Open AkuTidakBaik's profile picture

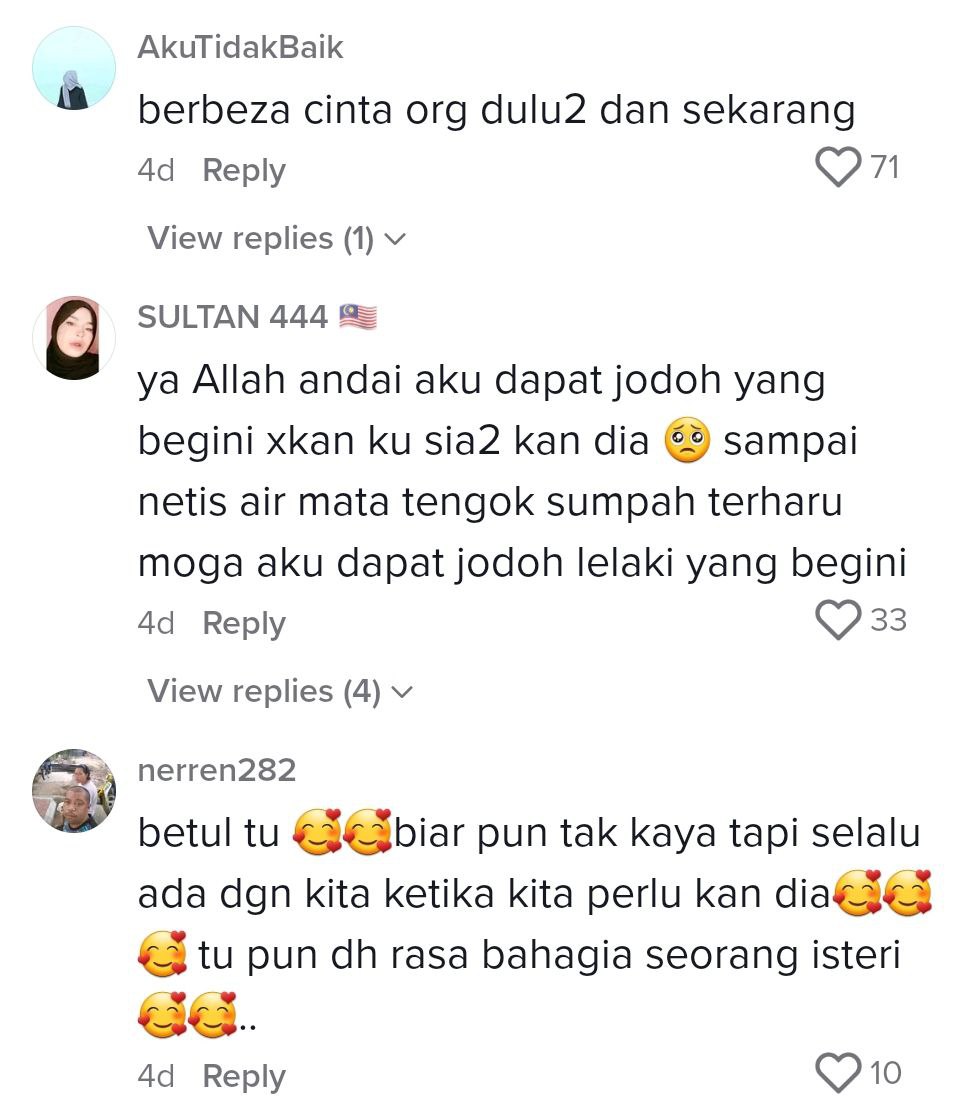(74, 68)
